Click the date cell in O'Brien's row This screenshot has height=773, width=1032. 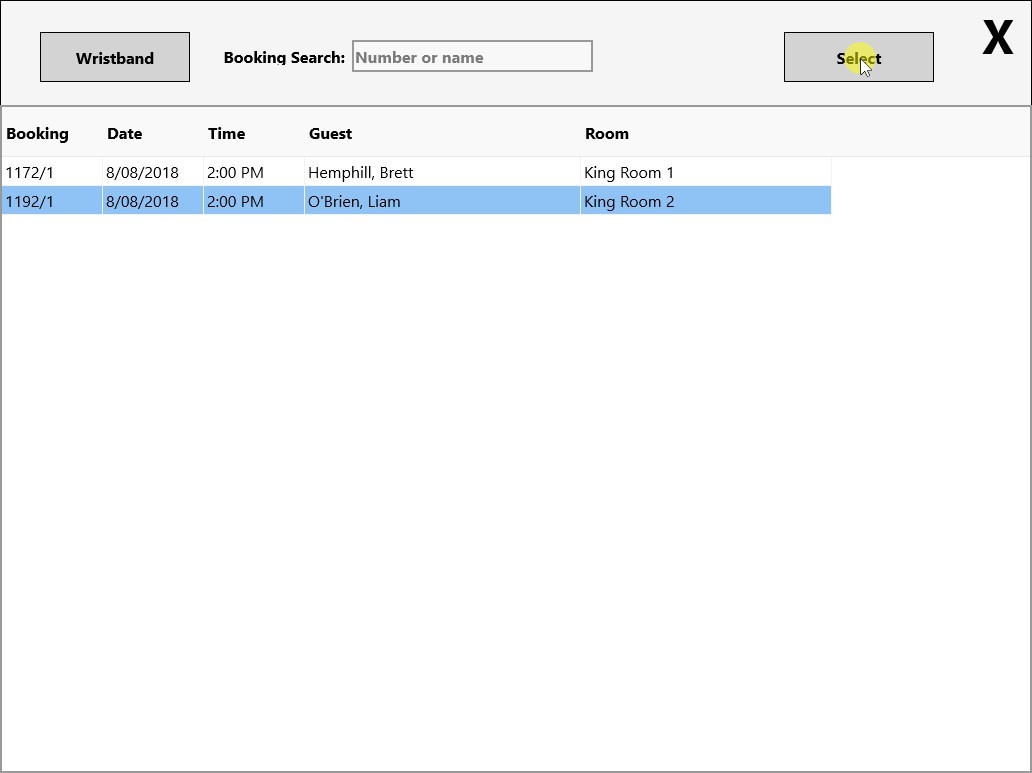point(153,201)
